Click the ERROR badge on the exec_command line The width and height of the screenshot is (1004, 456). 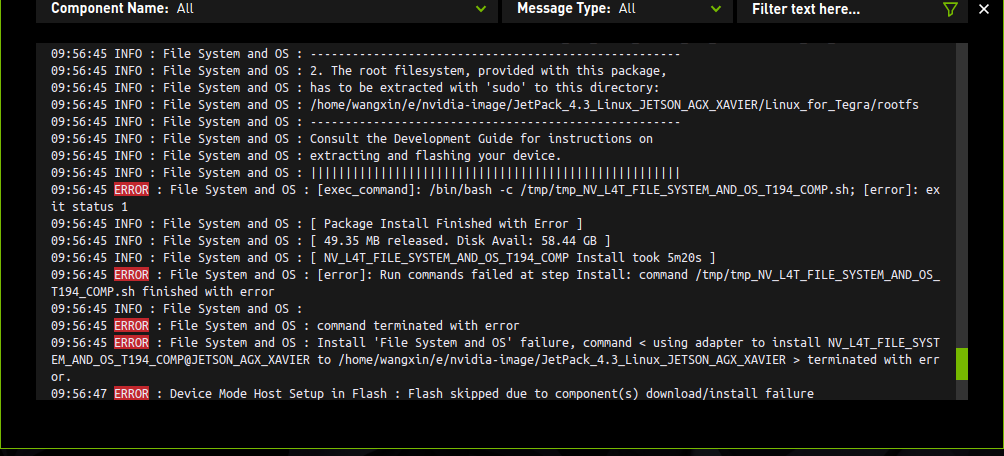pyautogui.click(x=131, y=190)
